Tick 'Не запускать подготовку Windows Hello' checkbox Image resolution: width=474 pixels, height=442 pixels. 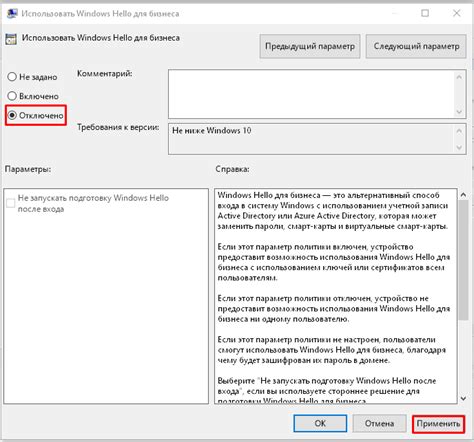coord(11,203)
